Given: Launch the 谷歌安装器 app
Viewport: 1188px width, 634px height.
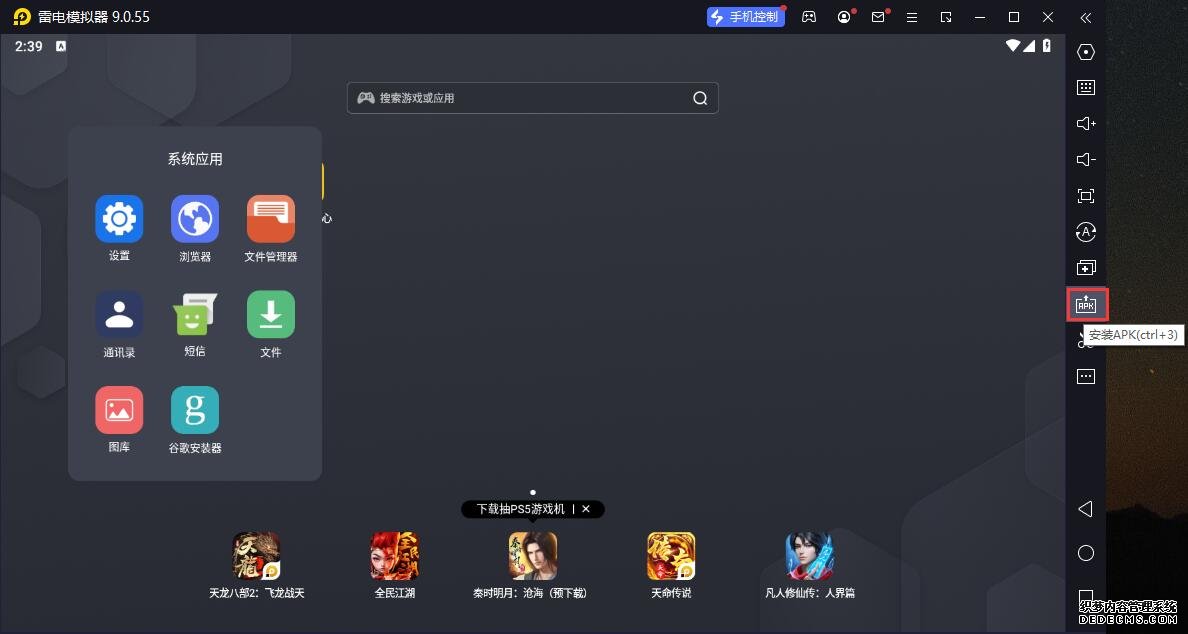Looking at the screenshot, I should [195, 411].
